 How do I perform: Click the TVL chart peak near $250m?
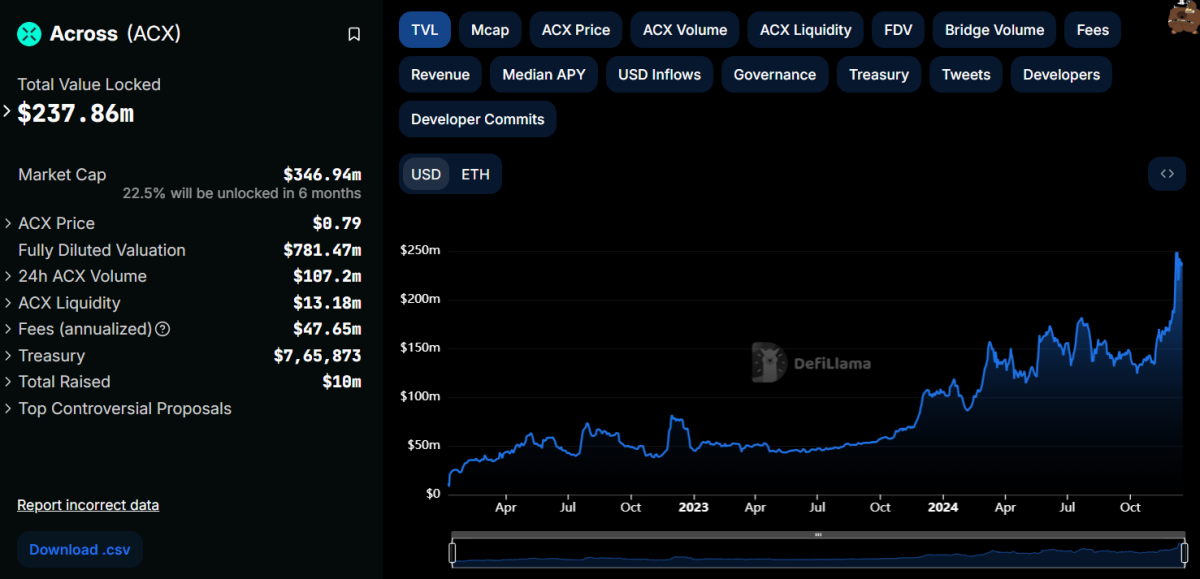click(x=1178, y=253)
